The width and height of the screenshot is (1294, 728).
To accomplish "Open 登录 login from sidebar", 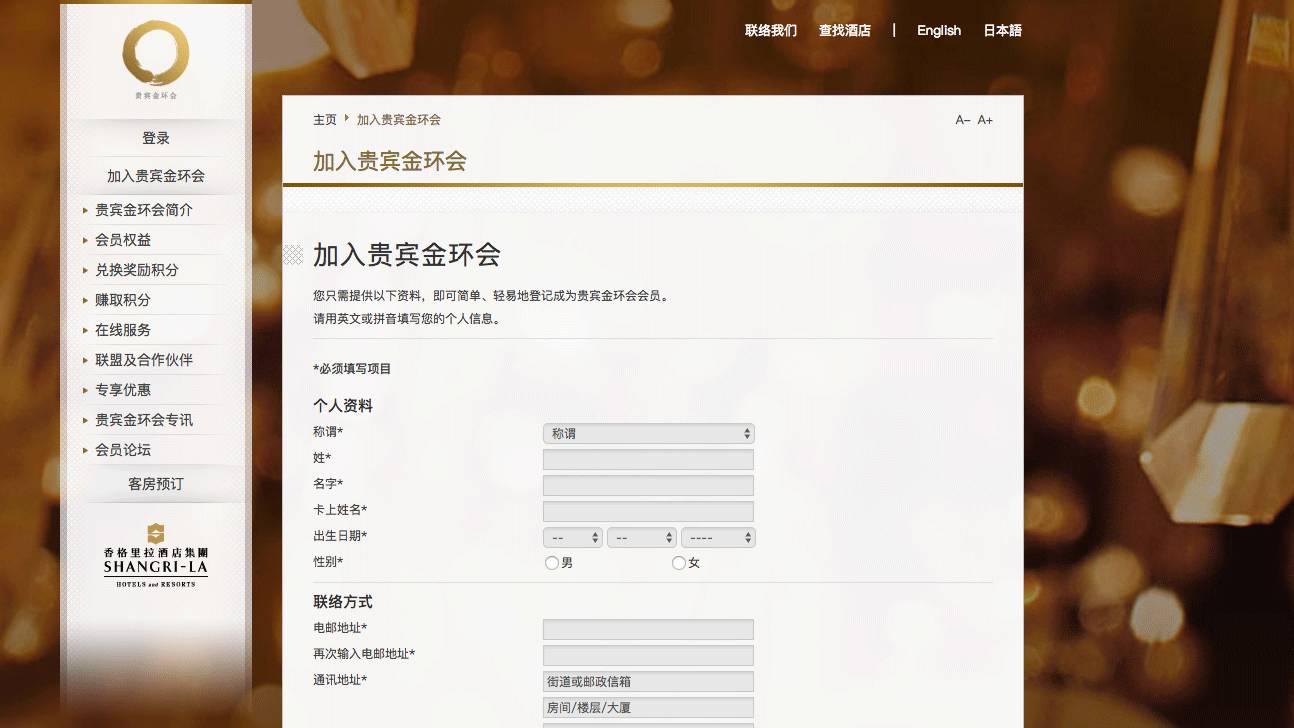I will 154,138.
